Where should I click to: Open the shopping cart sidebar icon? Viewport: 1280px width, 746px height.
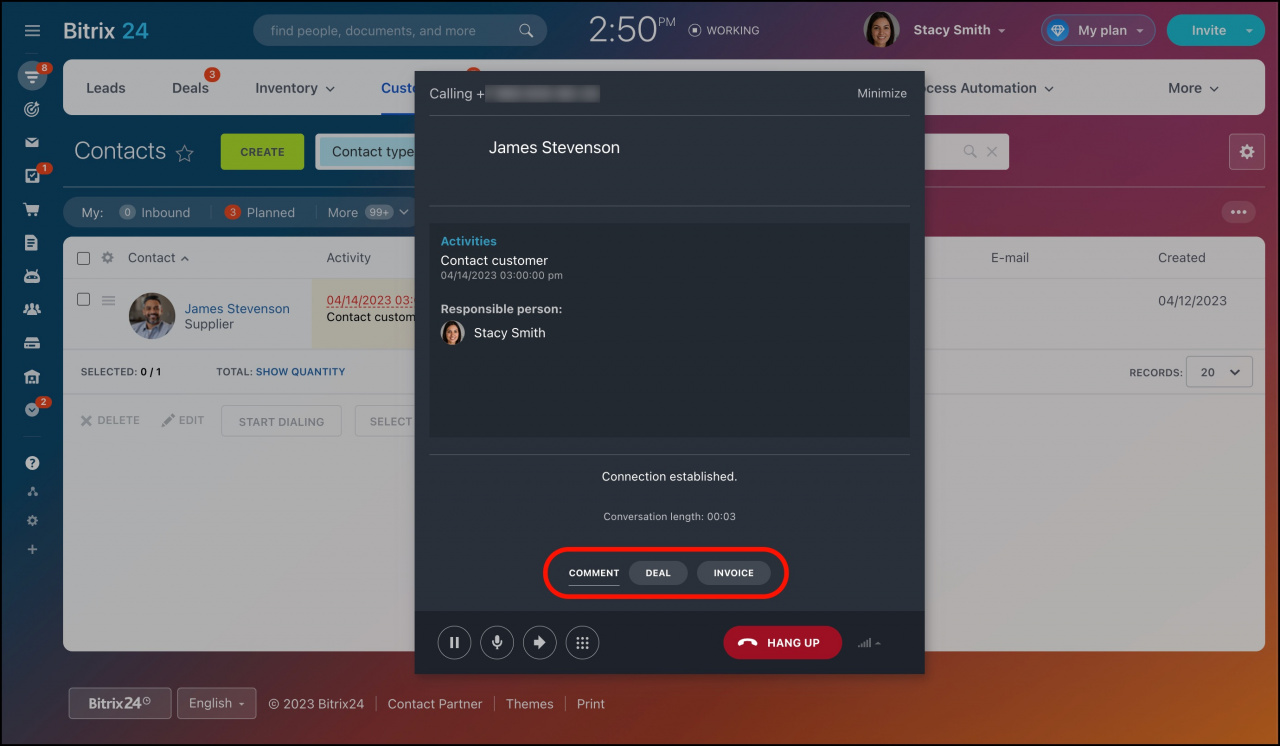coord(32,210)
